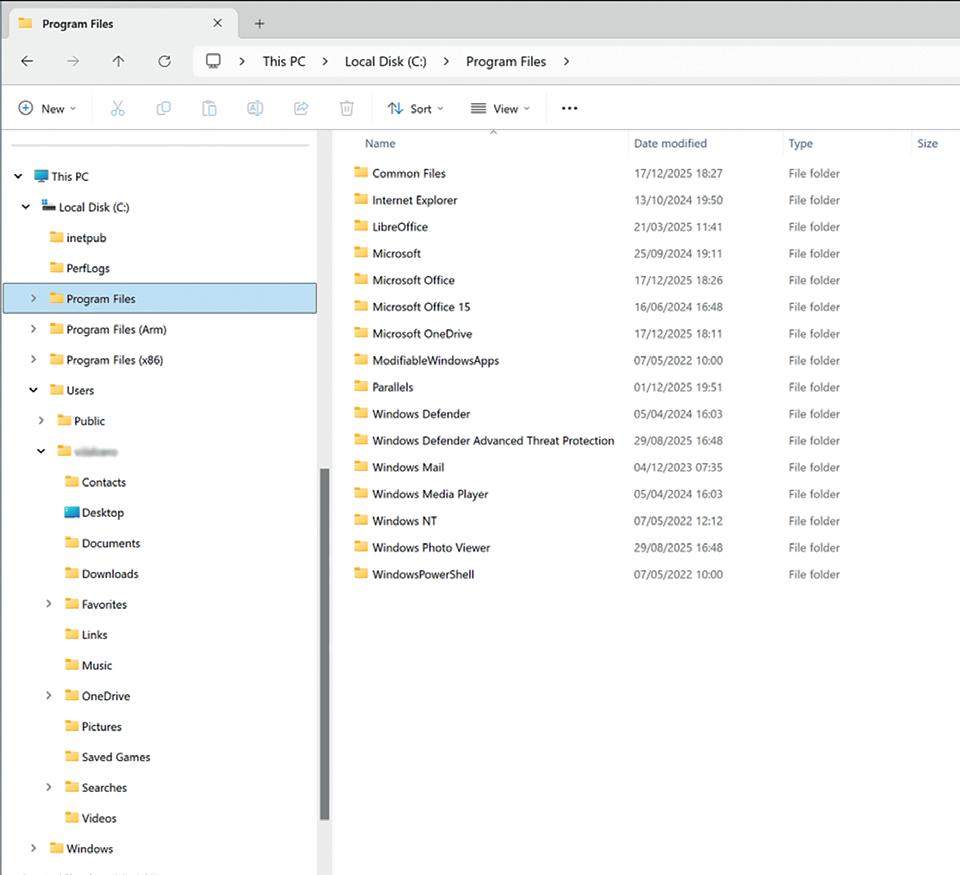Select This PC in address breadcrumb

(284, 61)
